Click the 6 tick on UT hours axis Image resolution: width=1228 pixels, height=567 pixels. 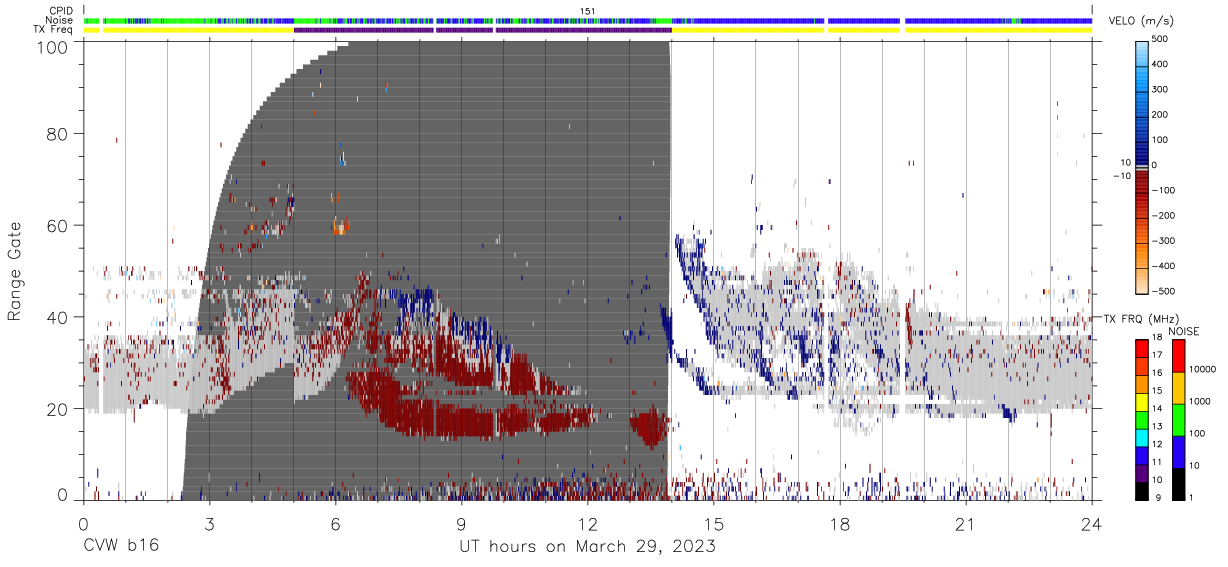pos(335,524)
